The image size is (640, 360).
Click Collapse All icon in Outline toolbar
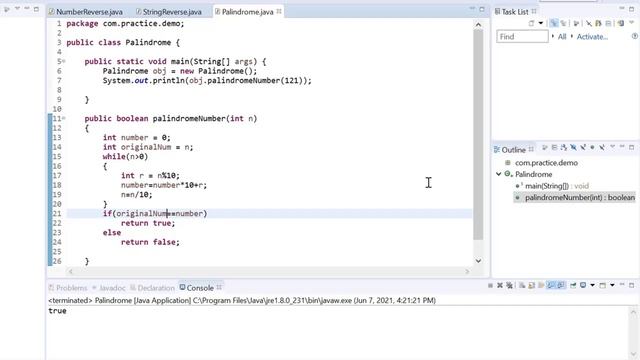point(555,148)
